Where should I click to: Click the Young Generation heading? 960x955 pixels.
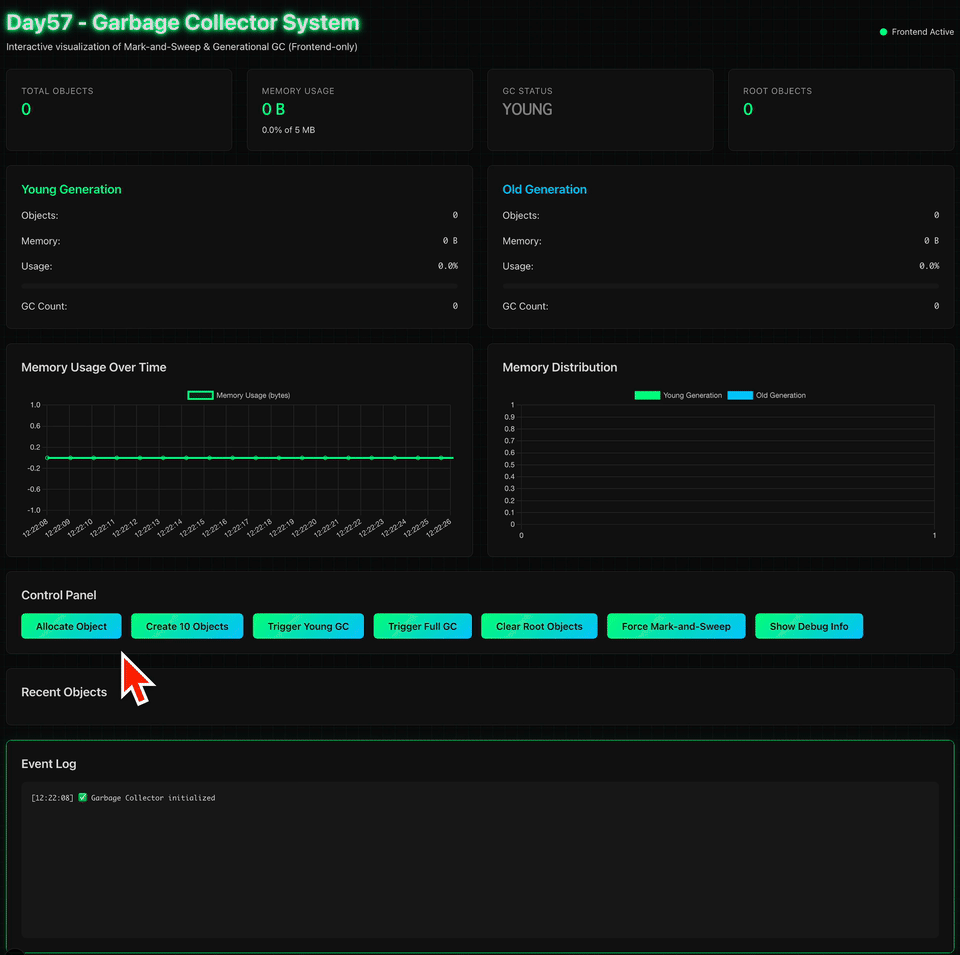click(71, 189)
